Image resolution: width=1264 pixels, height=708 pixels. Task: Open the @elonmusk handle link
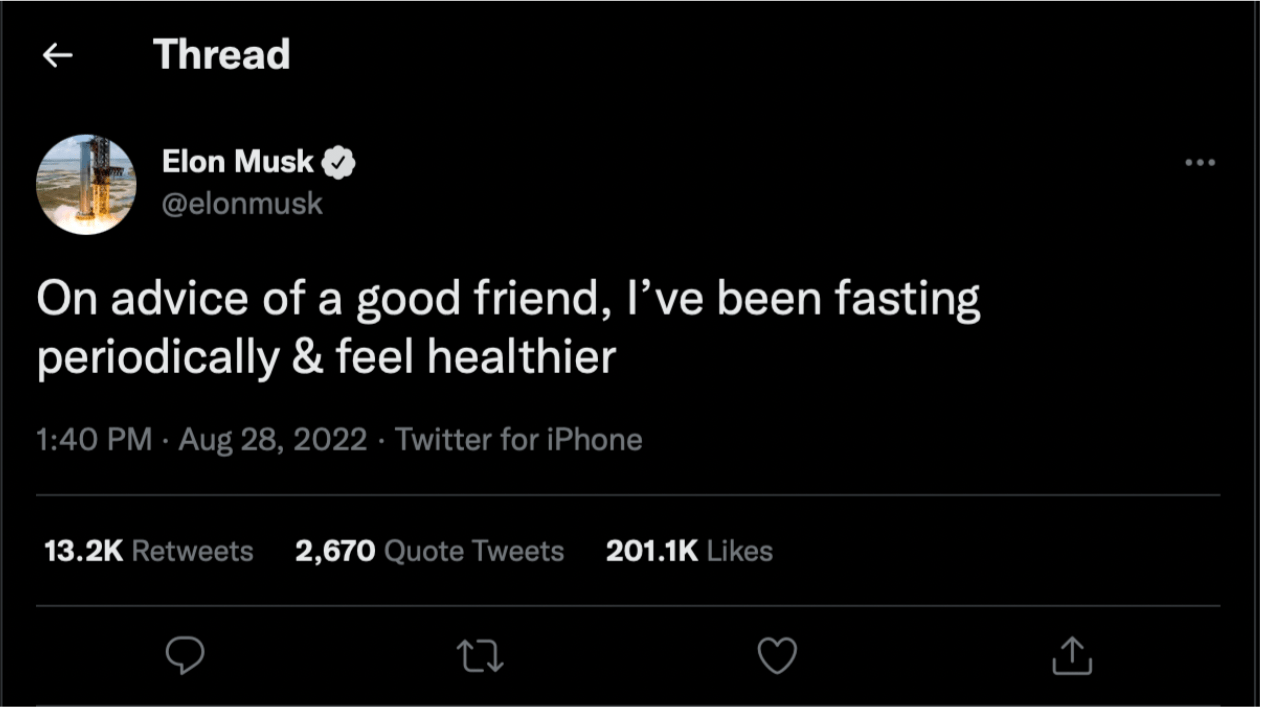click(x=242, y=203)
